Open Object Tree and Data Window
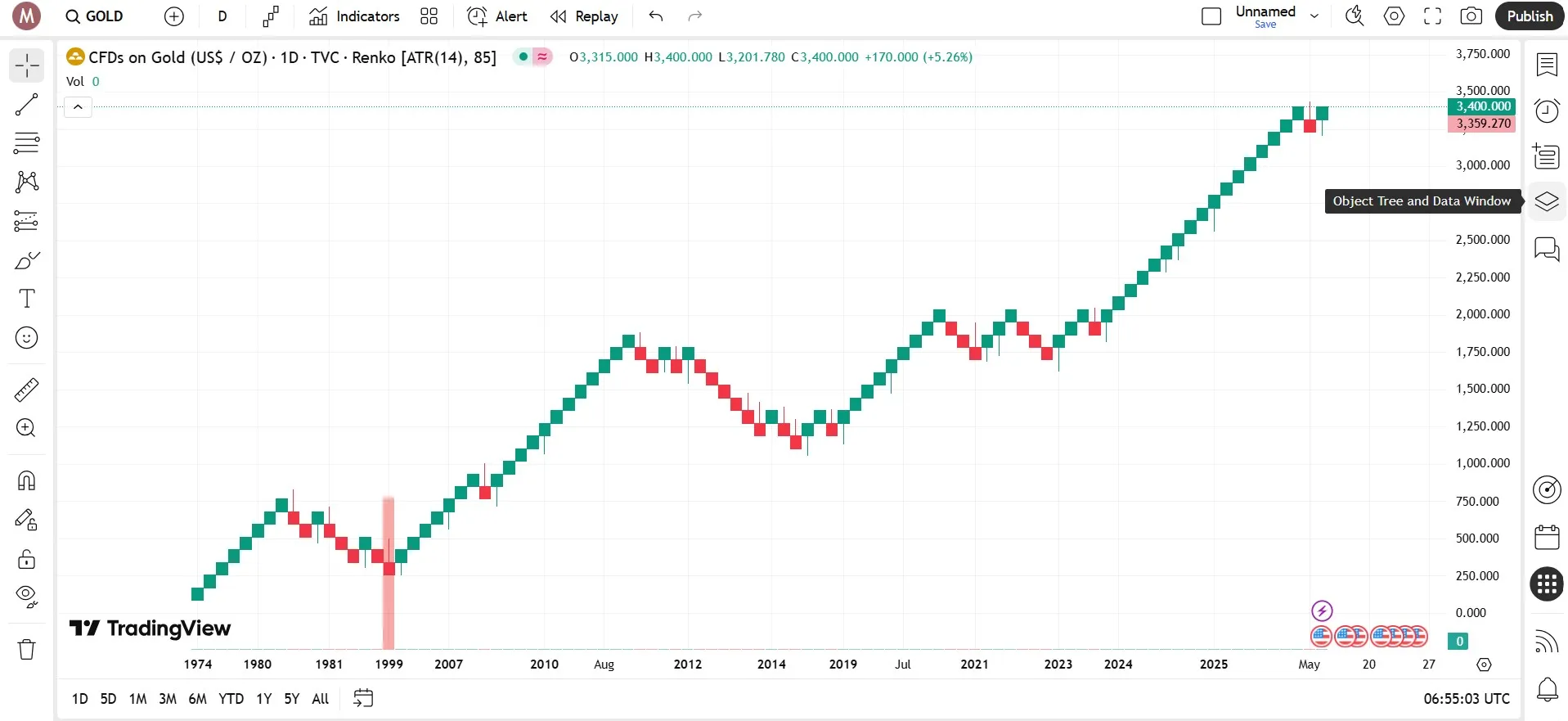Image resolution: width=1568 pixels, height=721 pixels. coord(1546,201)
